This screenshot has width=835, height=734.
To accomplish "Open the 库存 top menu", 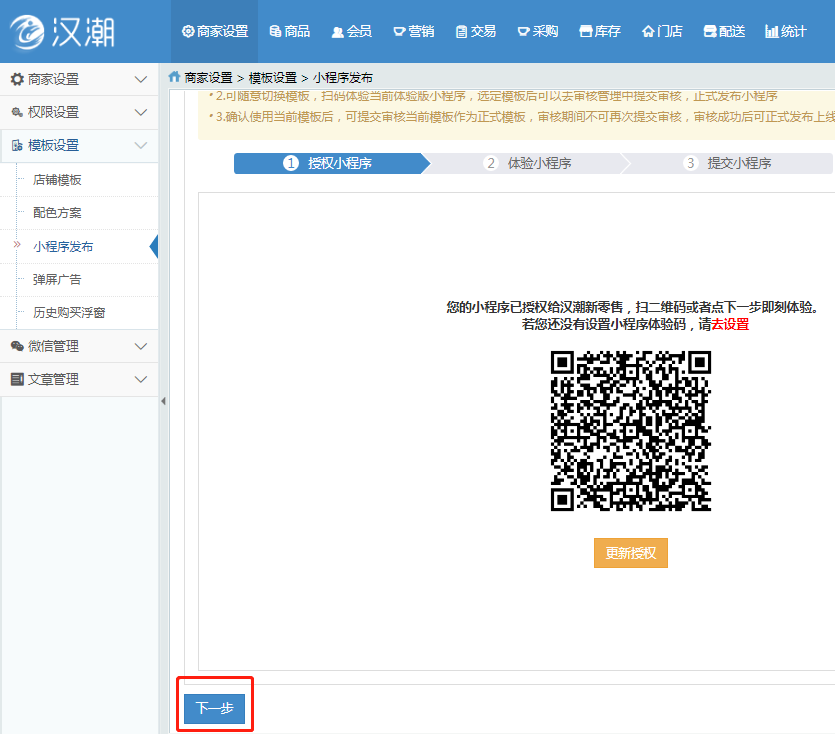I will click(x=600, y=31).
